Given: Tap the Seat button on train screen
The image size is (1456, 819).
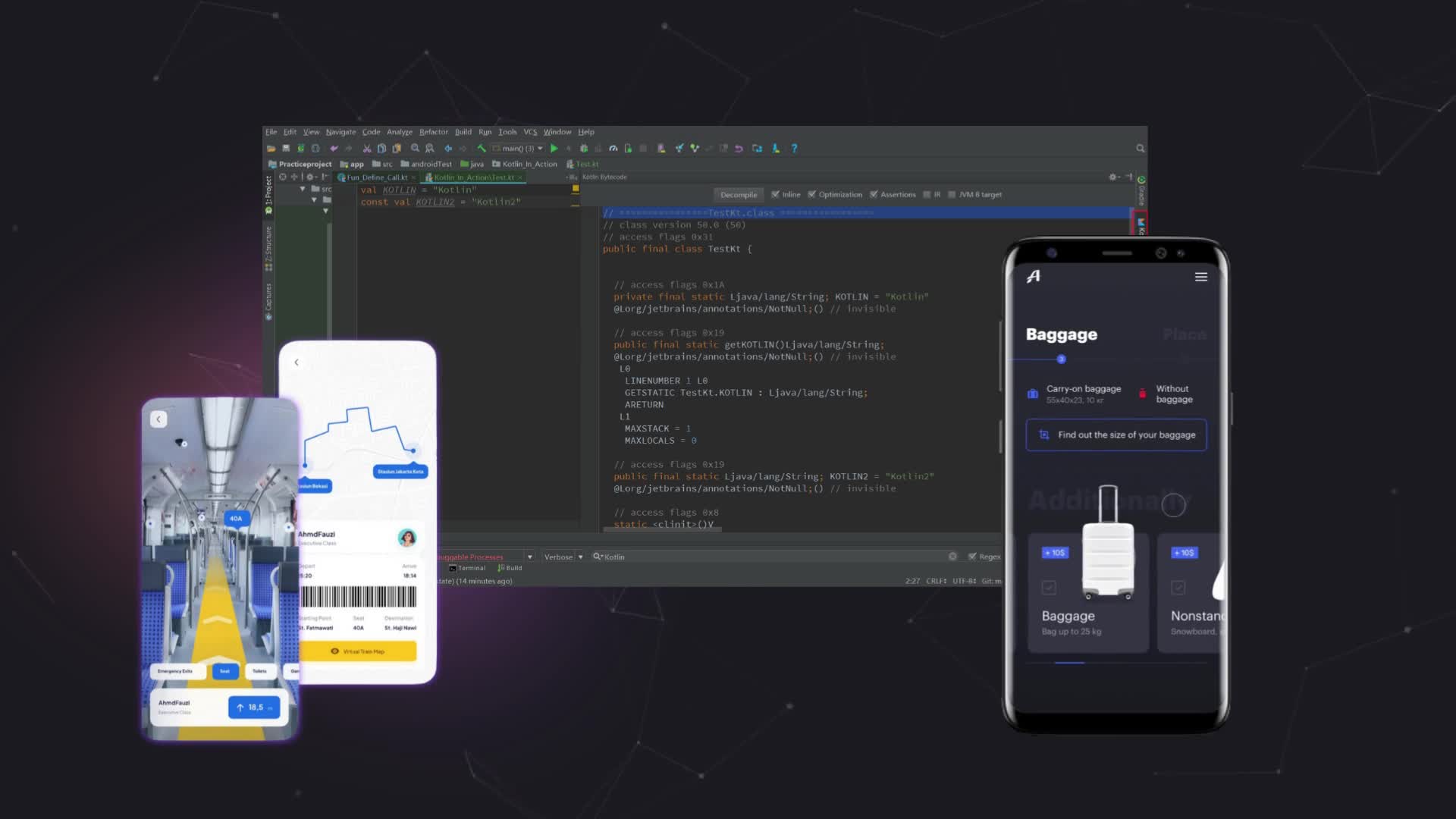Looking at the screenshot, I should tap(225, 671).
